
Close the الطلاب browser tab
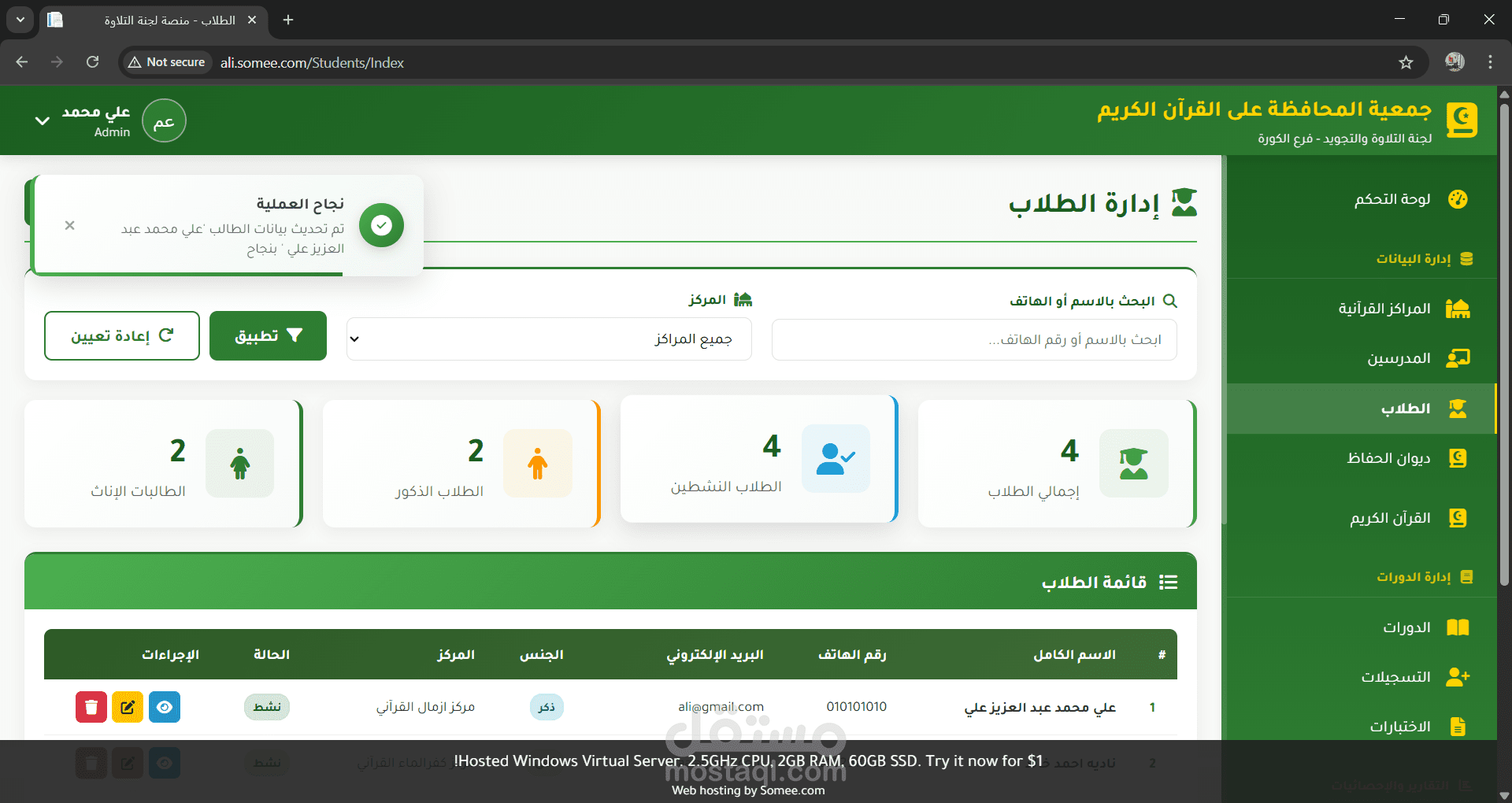coord(252,20)
